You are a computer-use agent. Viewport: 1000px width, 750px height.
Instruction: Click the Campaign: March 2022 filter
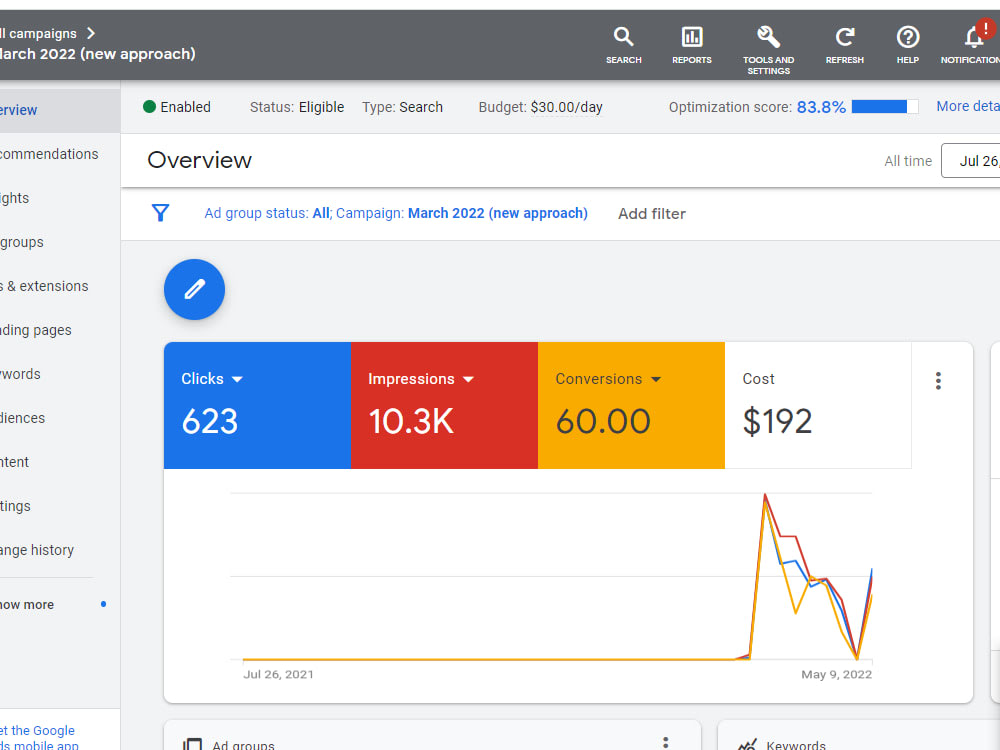pyautogui.click(x=462, y=213)
